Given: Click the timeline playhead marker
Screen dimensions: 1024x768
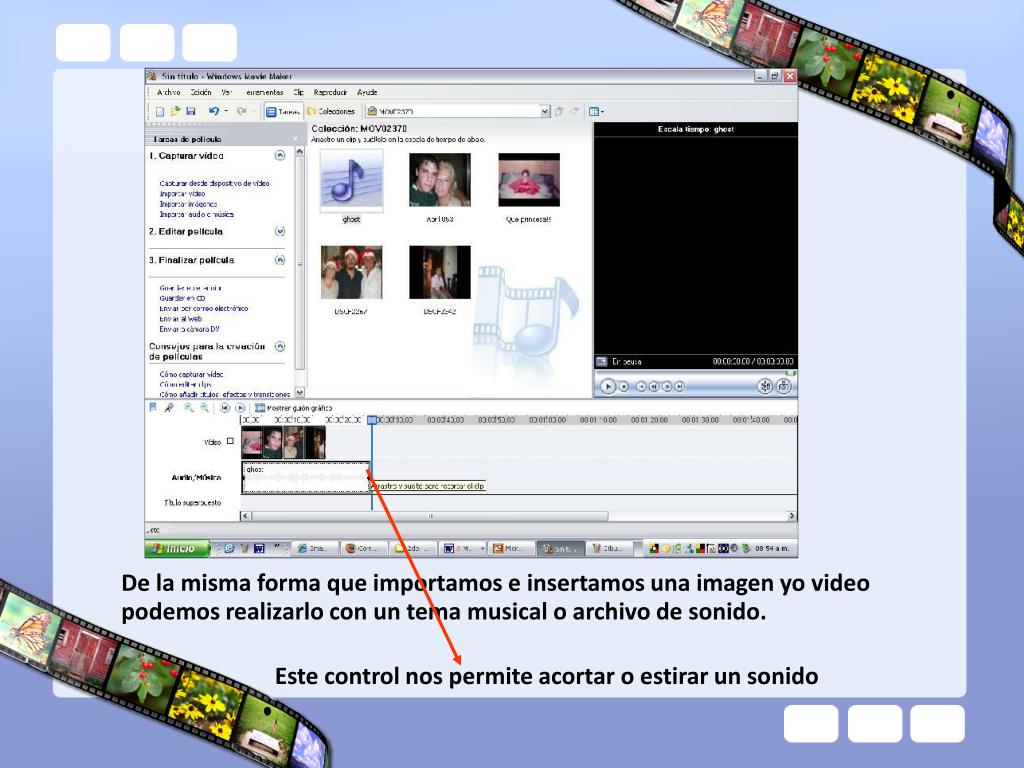Looking at the screenshot, I should (x=372, y=420).
